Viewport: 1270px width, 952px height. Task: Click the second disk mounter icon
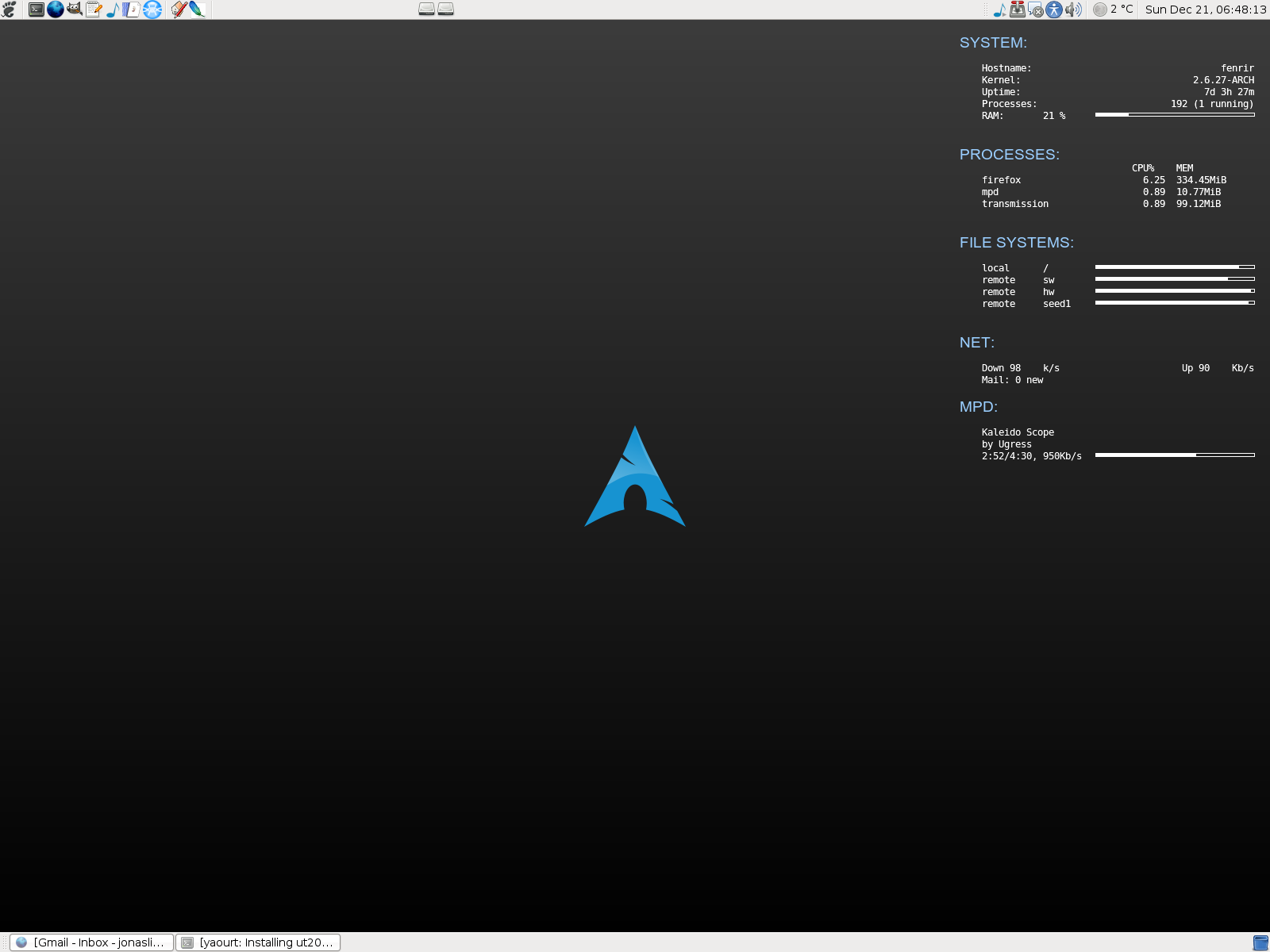pyautogui.click(x=446, y=10)
